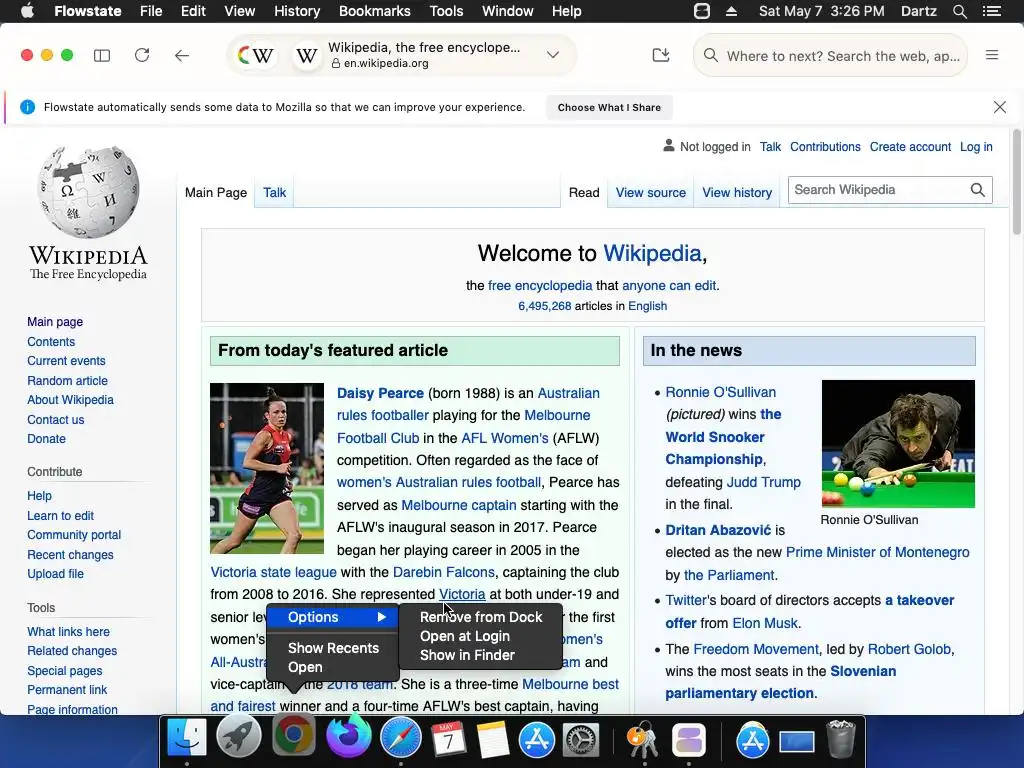Image resolution: width=1024 pixels, height=768 pixels.
Task: Open the 6,495,268 articles count link
Action: click(544, 306)
